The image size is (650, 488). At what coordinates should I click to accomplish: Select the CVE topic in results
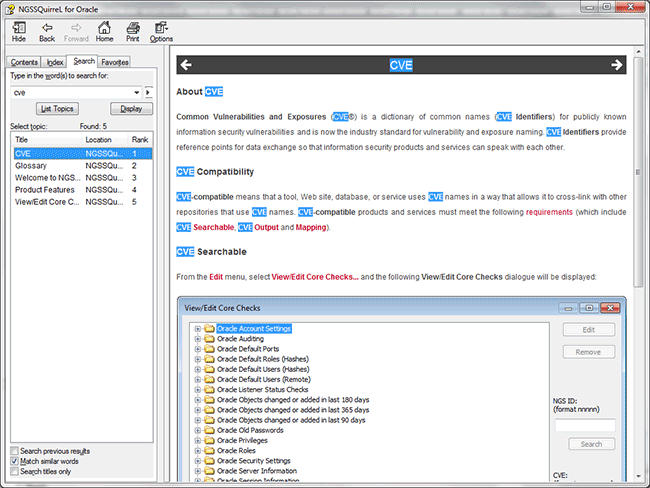point(83,153)
